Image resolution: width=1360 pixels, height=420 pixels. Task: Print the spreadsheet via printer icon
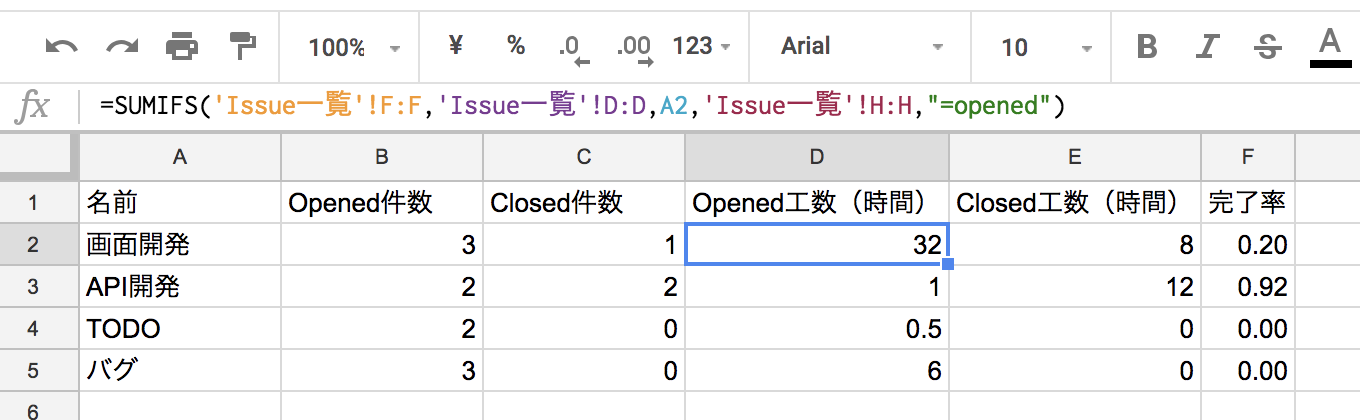click(x=182, y=46)
